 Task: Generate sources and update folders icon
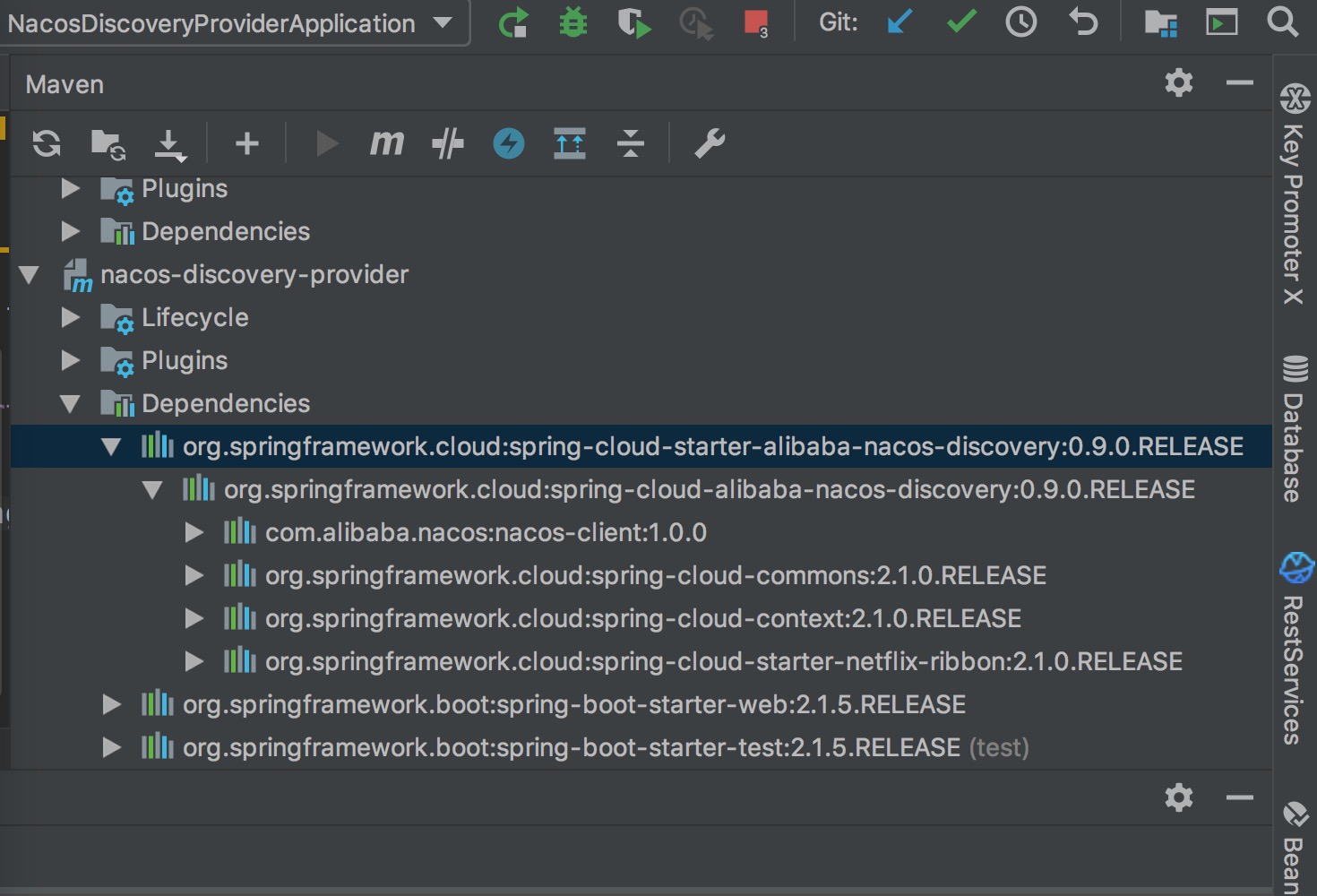[x=108, y=144]
